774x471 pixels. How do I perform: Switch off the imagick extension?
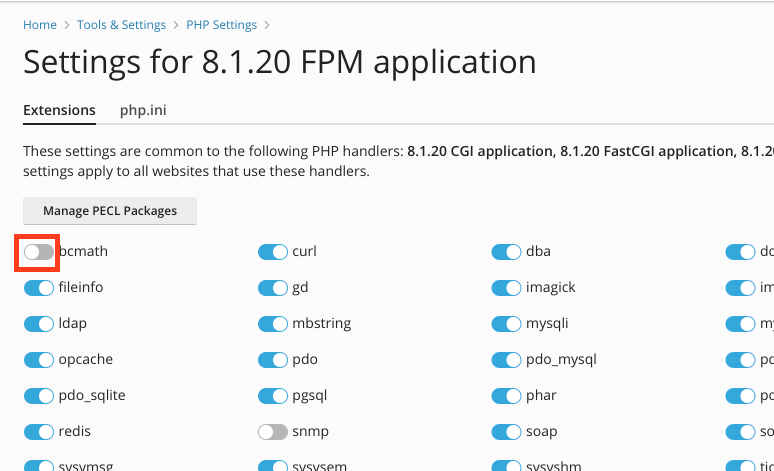click(507, 288)
